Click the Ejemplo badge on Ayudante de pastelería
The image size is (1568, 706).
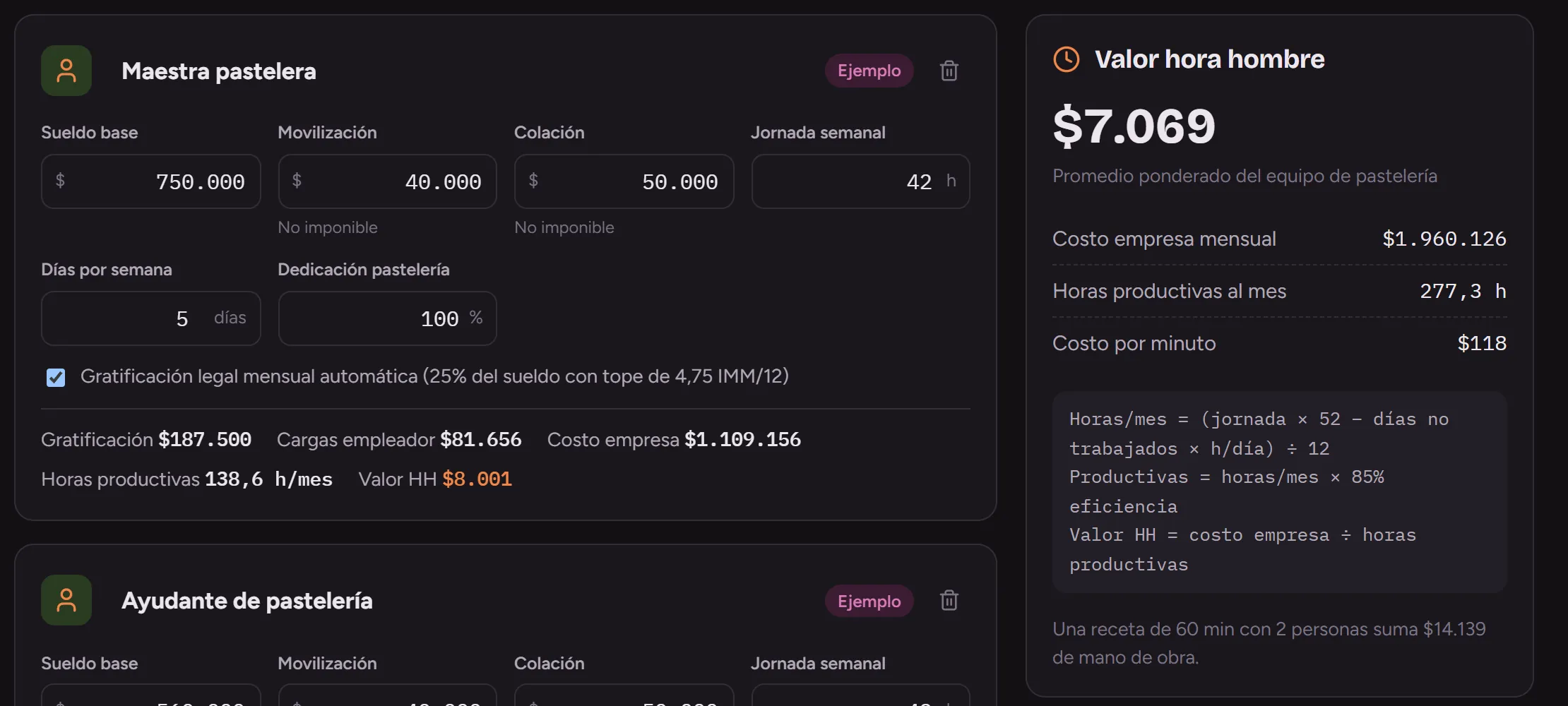pyautogui.click(x=869, y=601)
